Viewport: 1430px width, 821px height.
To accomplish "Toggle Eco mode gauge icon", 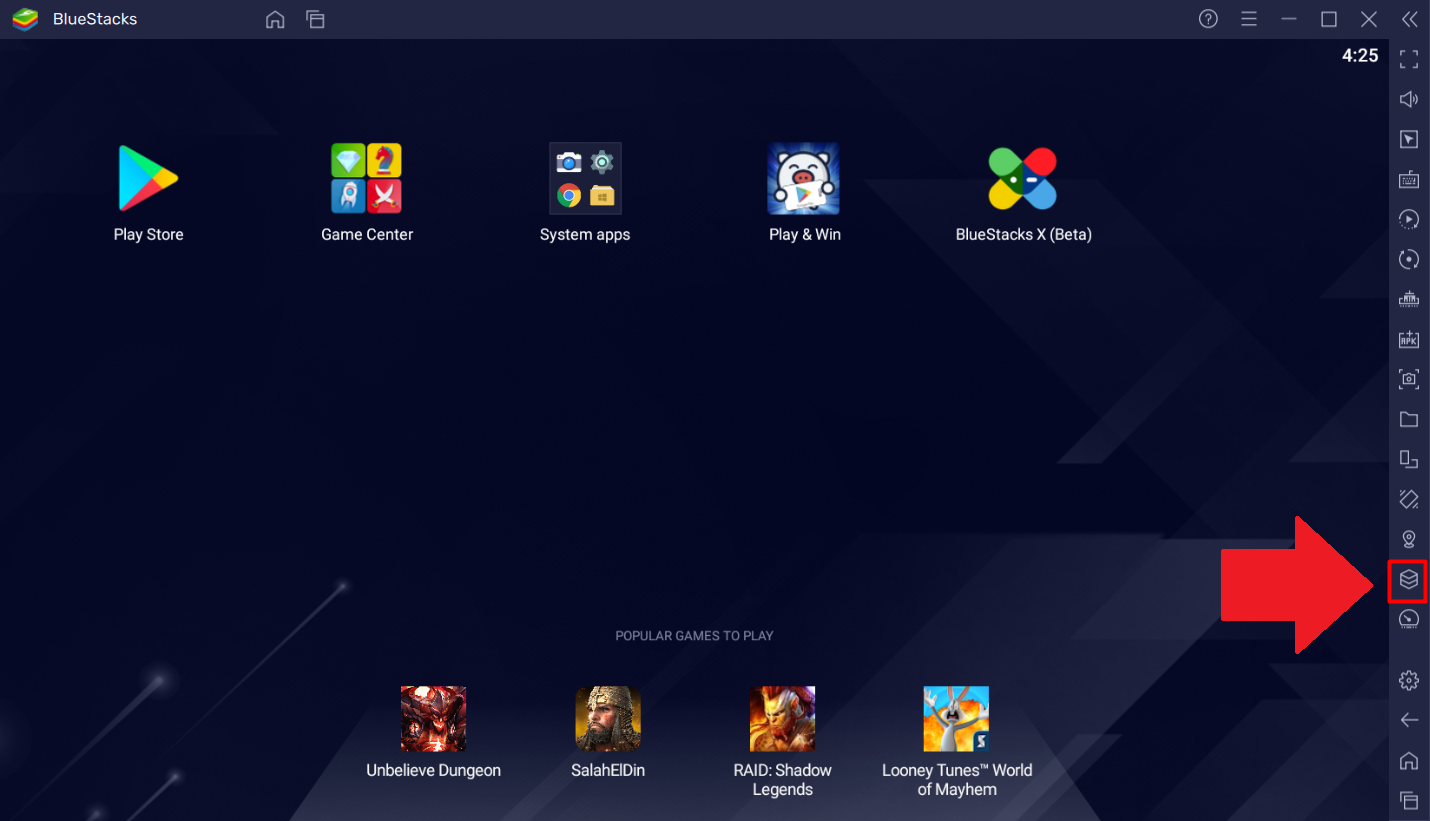I will coord(1409,619).
